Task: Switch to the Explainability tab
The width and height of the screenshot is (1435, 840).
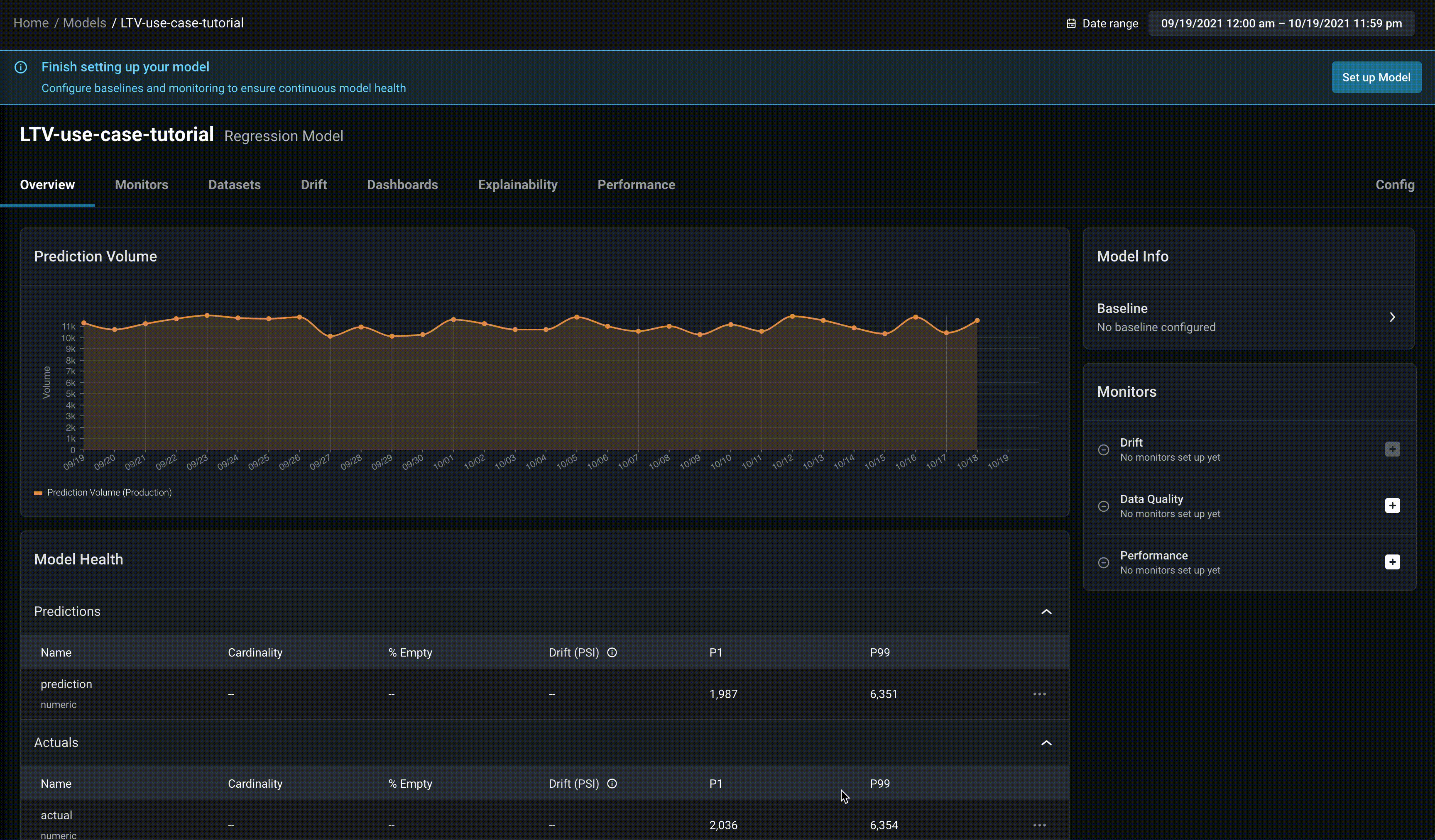Action: [x=517, y=184]
